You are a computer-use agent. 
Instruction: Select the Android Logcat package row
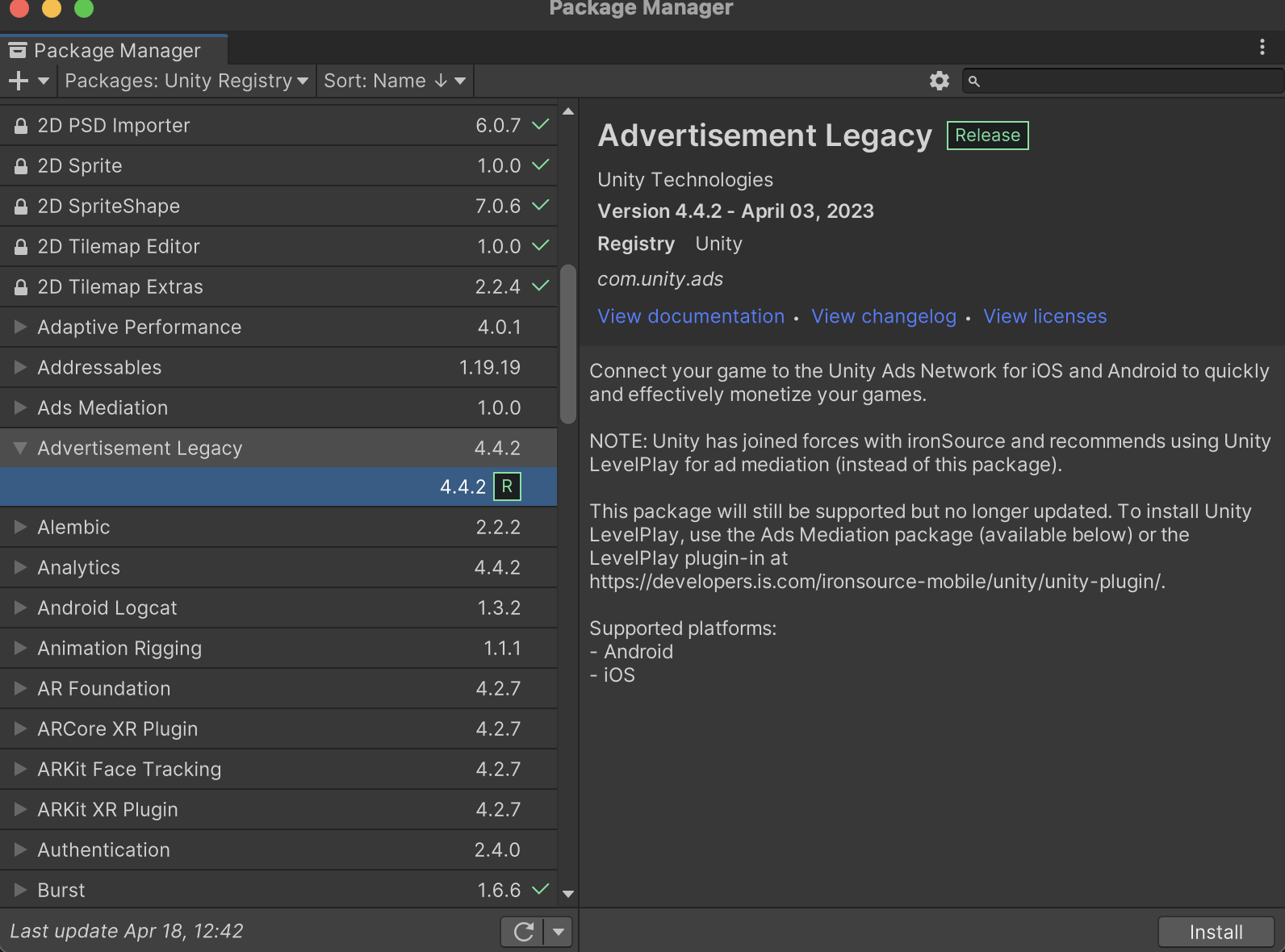(278, 608)
